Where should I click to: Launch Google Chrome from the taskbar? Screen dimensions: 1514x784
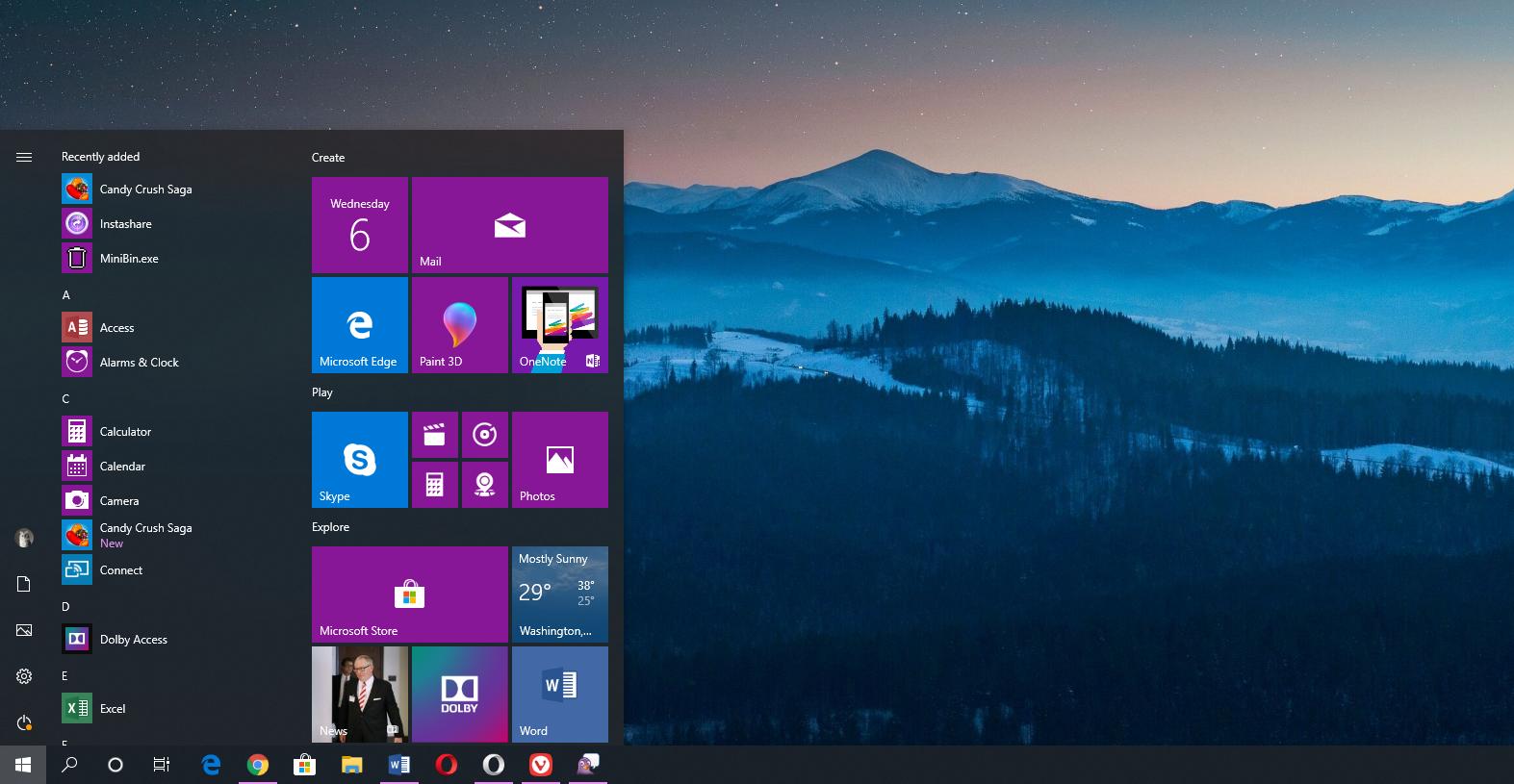point(257,765)
